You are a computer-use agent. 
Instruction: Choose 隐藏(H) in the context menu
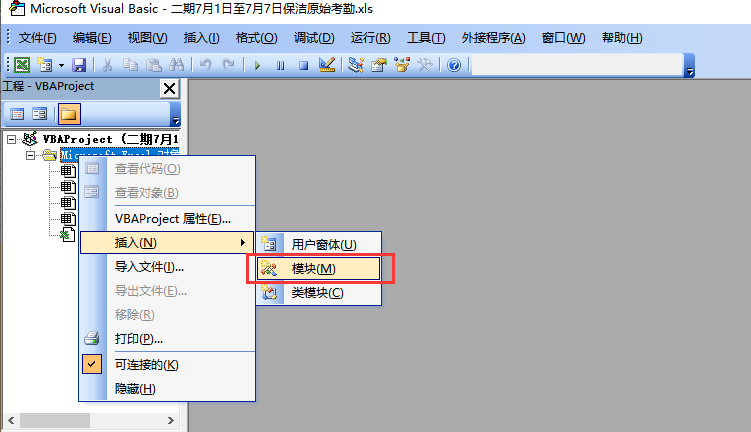click(x=167, y=389)
